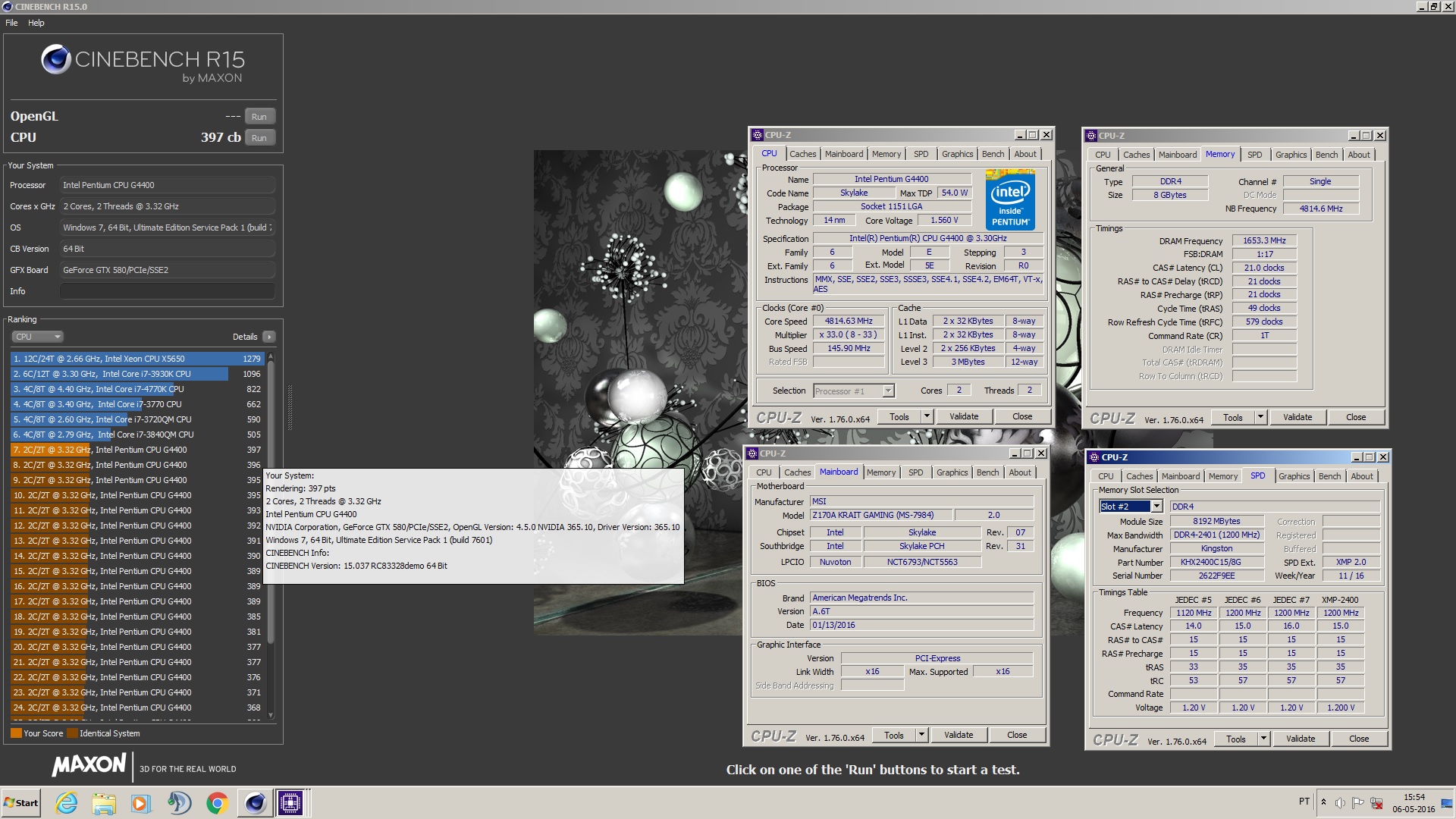Click the mainboard Model Z170A KRAIT GAMING field

tap(880, 515)
